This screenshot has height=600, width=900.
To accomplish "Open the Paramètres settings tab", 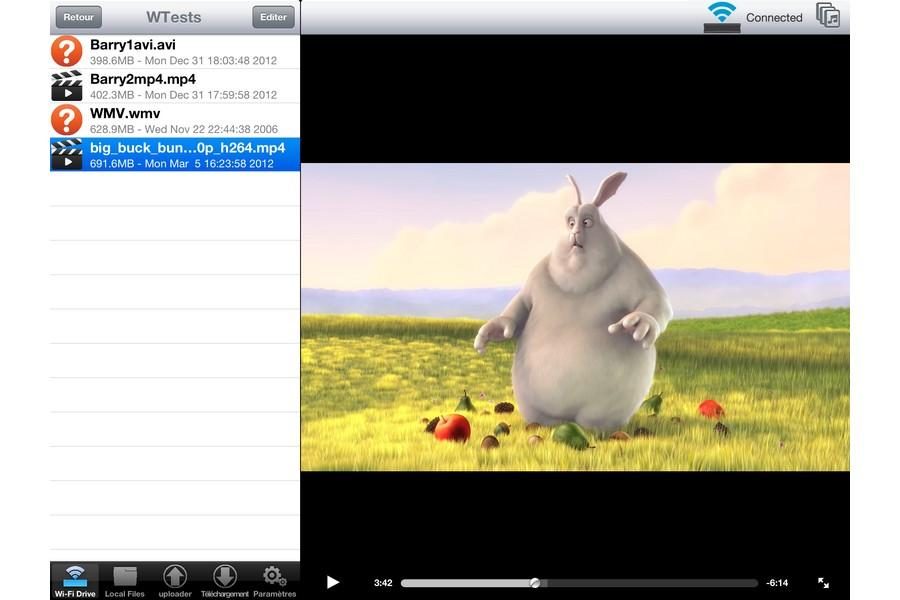I will coord(274,581).
